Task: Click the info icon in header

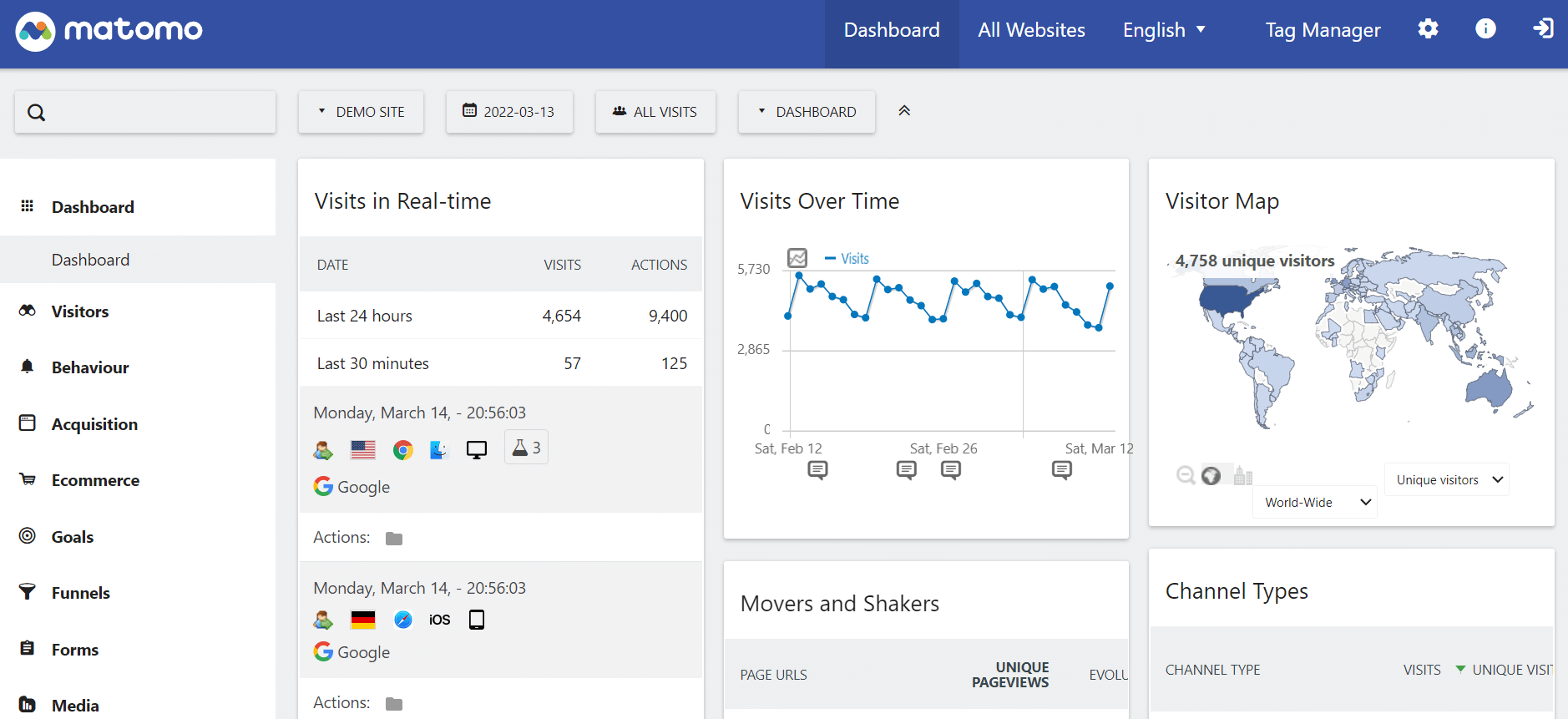Action: (x=1485, y=29)
